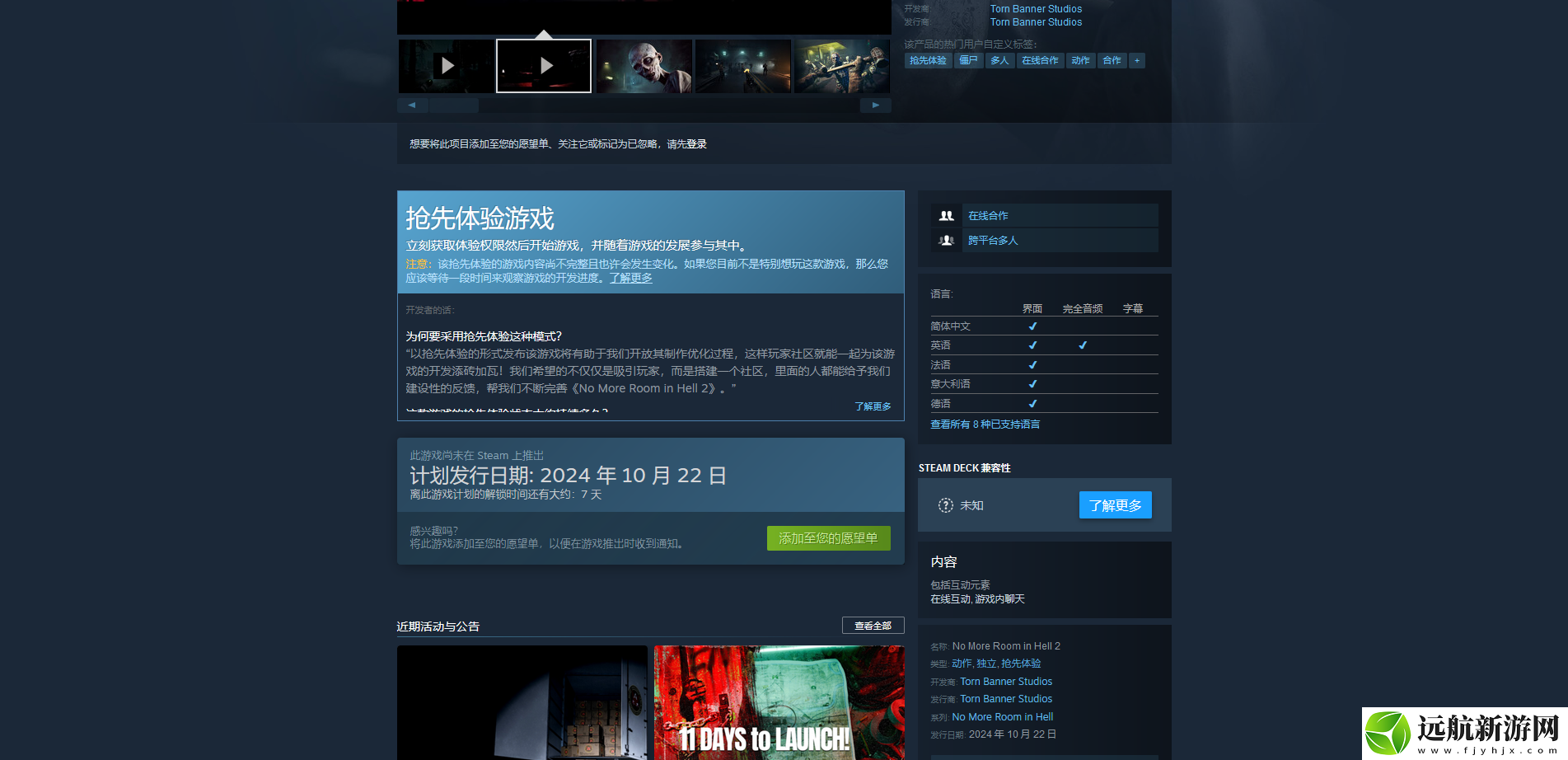
Task: Select the 多人 tag
Action: (999, 60)
